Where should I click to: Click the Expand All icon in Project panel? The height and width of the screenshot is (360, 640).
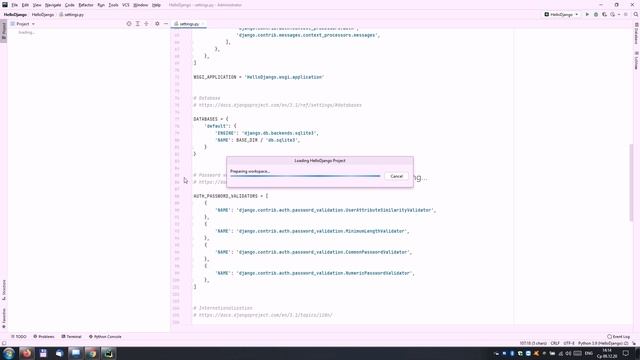138,24
